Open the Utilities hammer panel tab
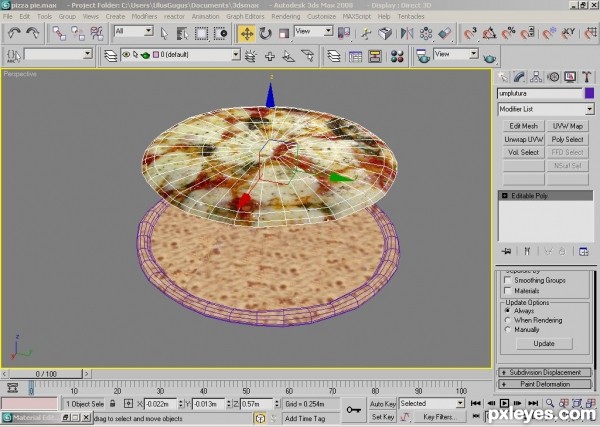Screen dimensions: 600x427 coord(586,77)
